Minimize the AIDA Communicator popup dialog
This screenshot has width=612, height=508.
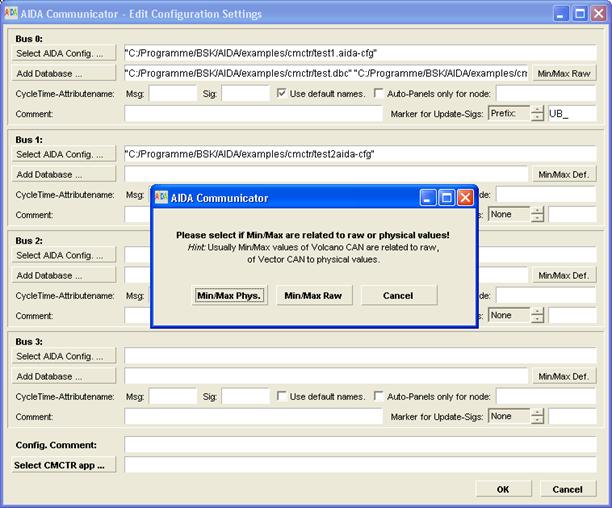pos(428,198)
